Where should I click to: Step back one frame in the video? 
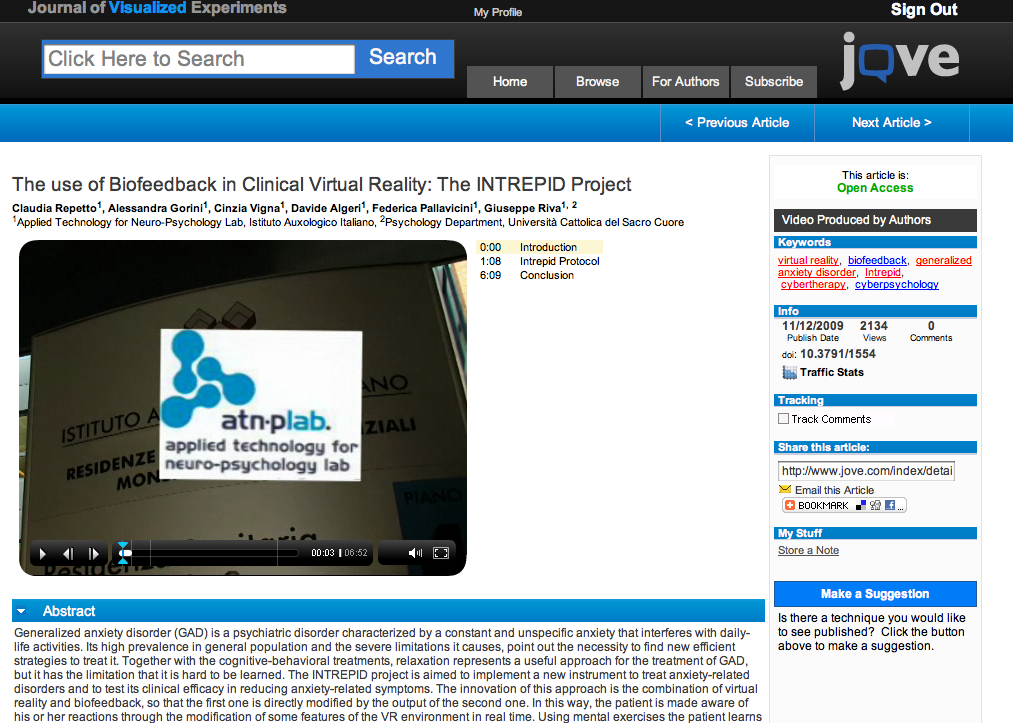pyautogui.click(x=69, y=553)
